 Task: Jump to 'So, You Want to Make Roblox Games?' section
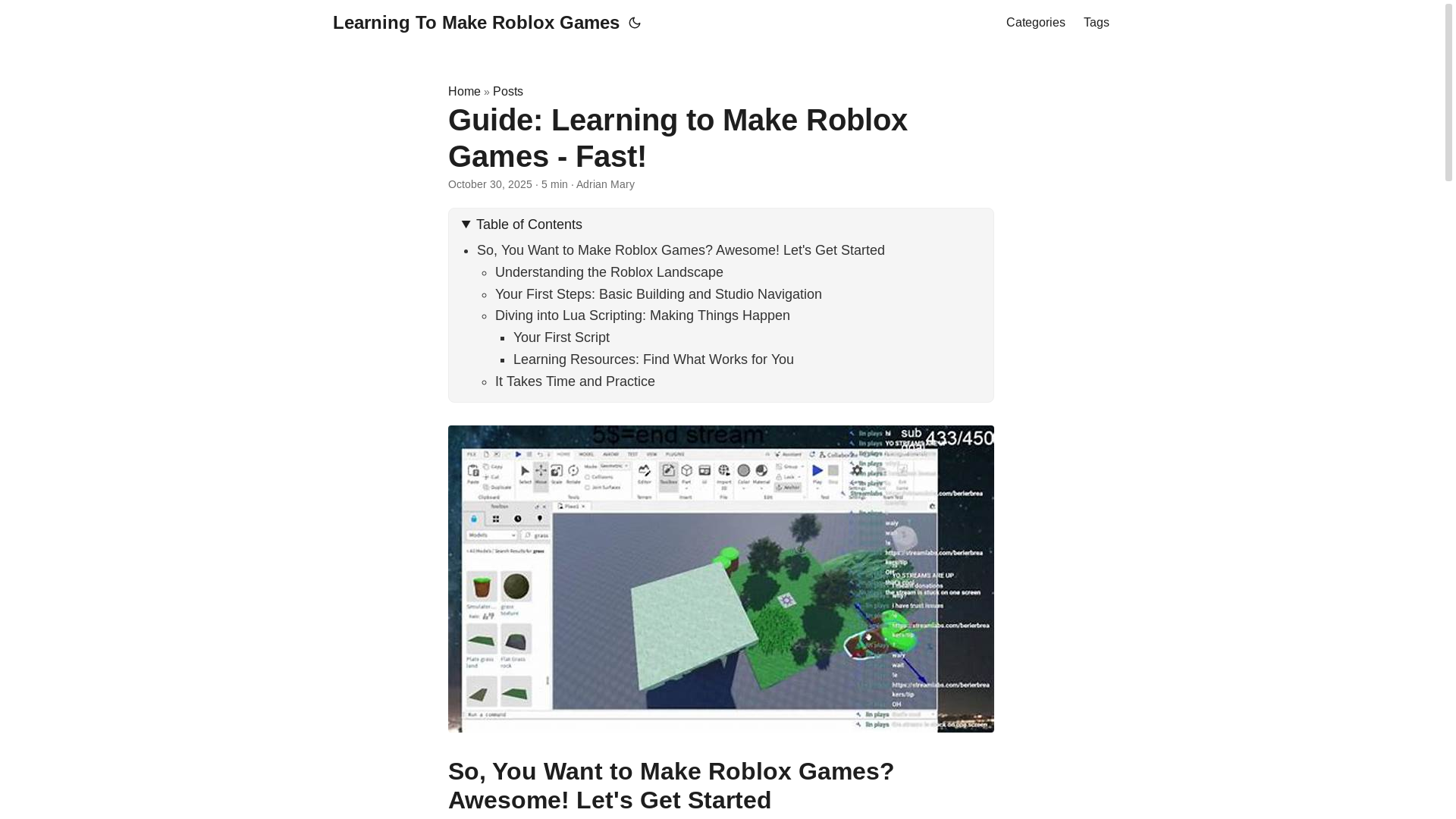click(680, 250)
